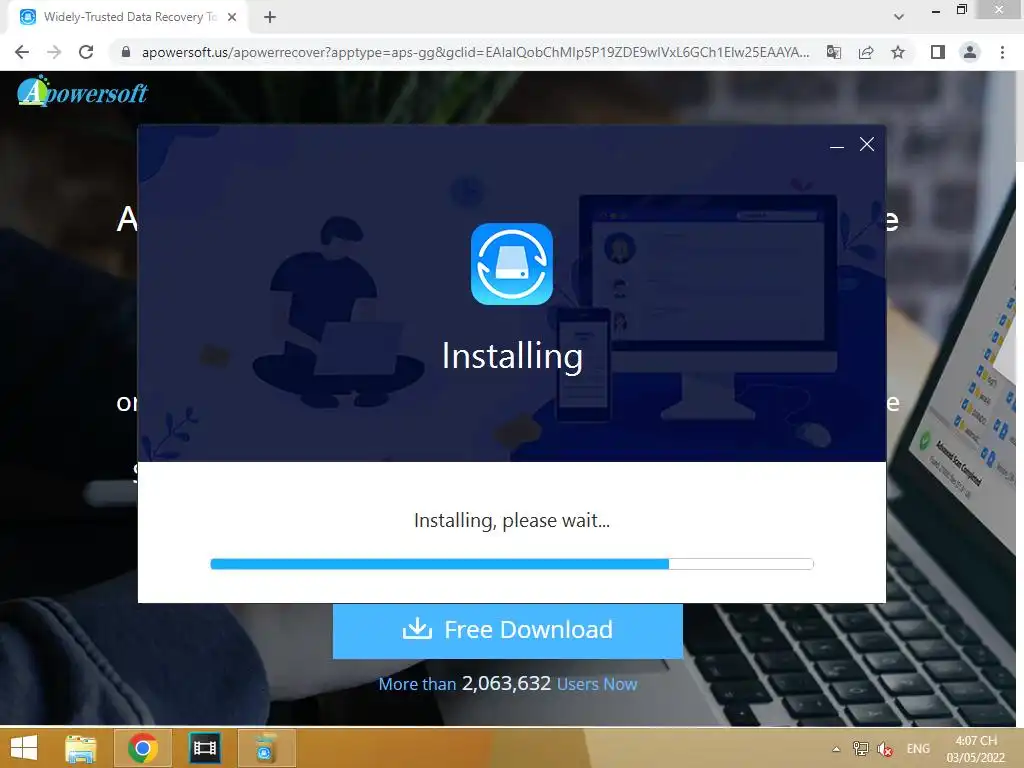The image size is (1024, 768).
Task: Open the Chrome profile avatar
Action: tap(970, 52)
